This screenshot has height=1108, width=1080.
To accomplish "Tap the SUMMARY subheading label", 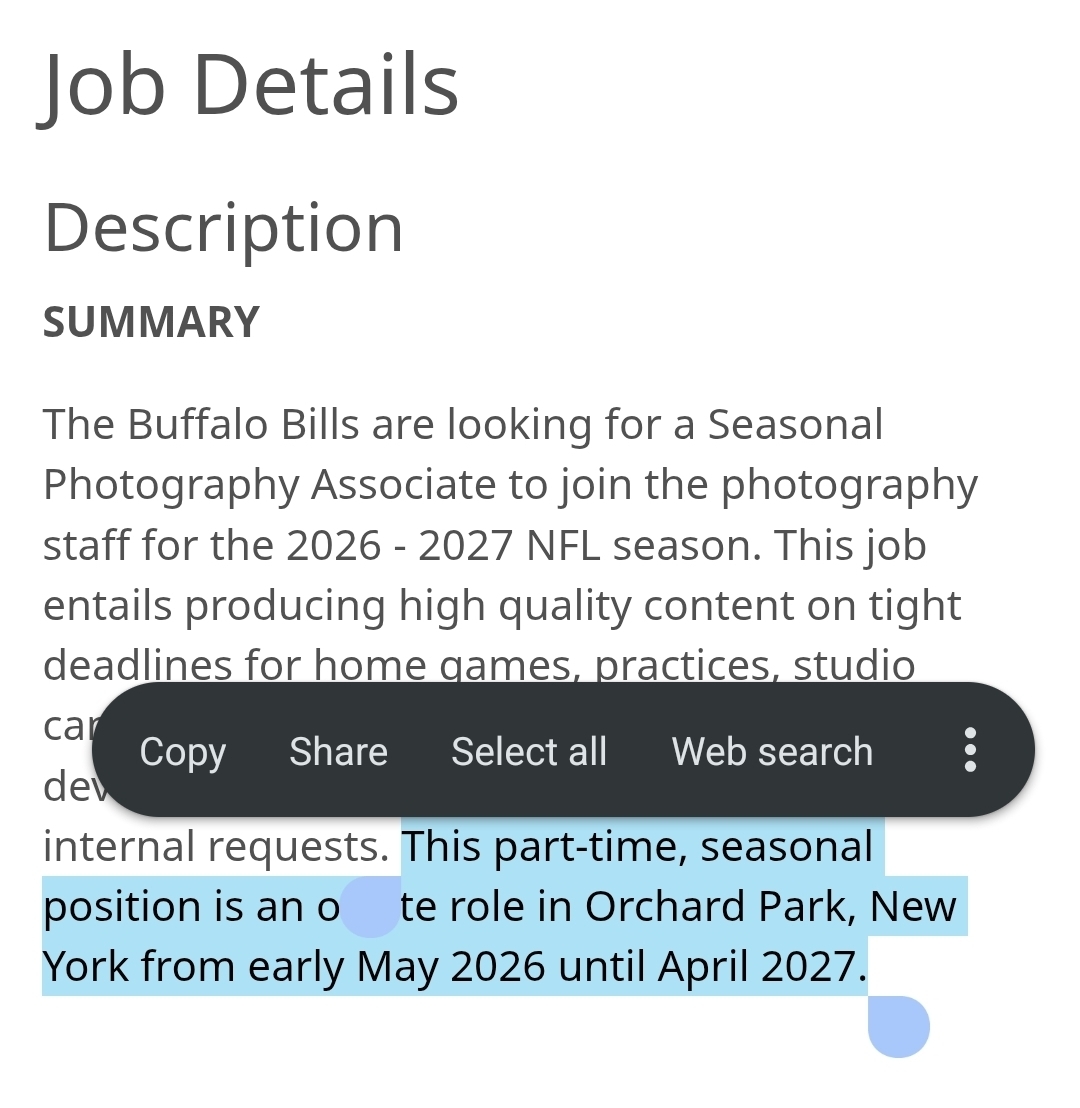I will (151, 322).
